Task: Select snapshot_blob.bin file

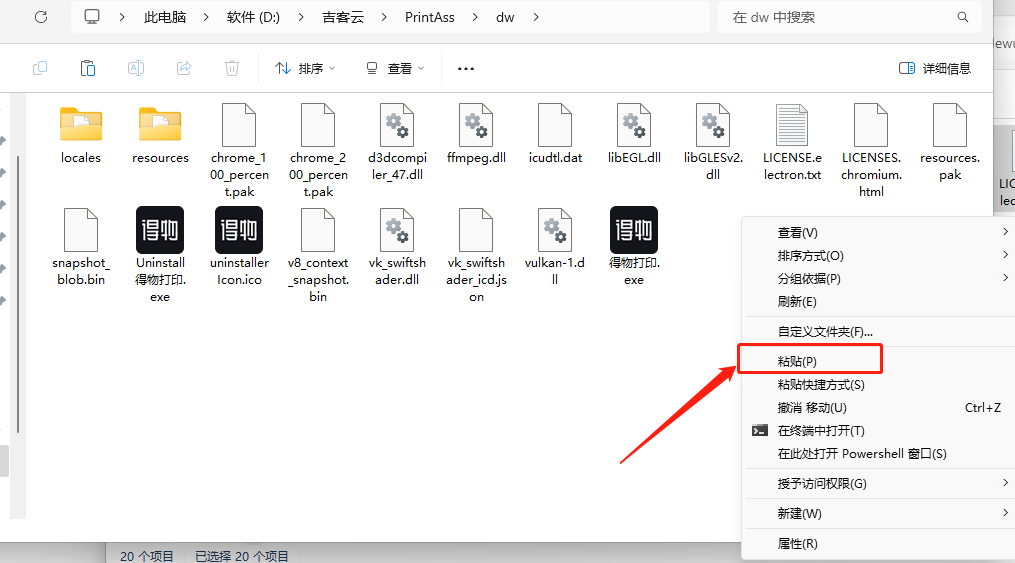Action: (x=81, y=247)
